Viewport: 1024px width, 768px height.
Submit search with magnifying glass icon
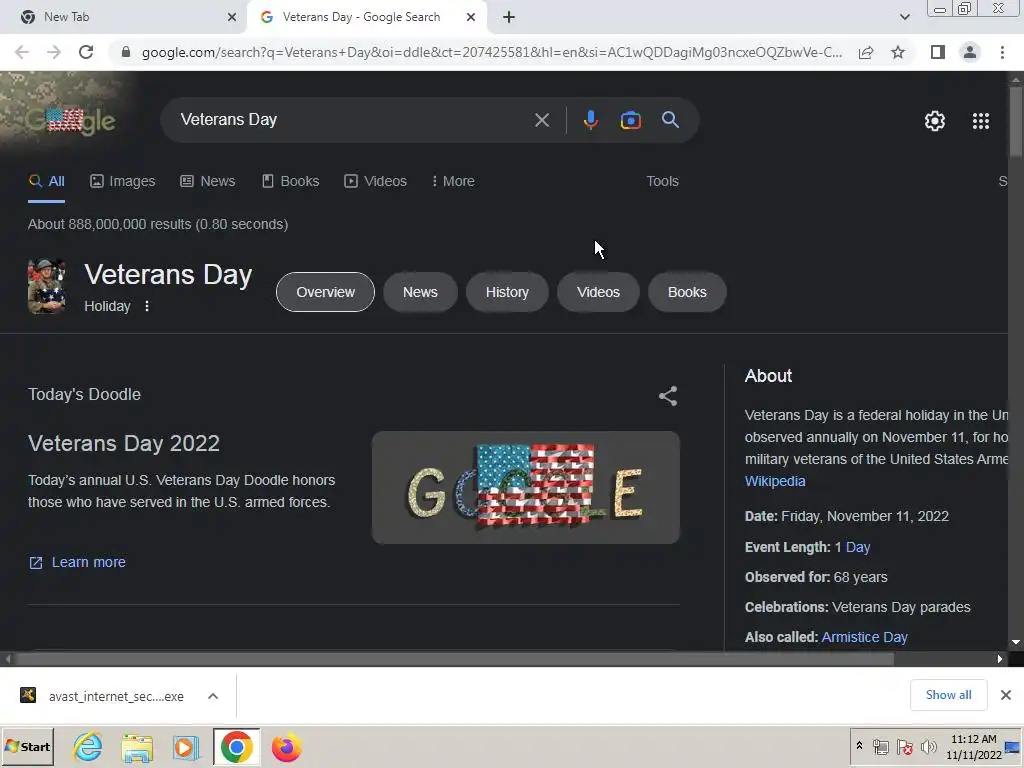(670, 120)
